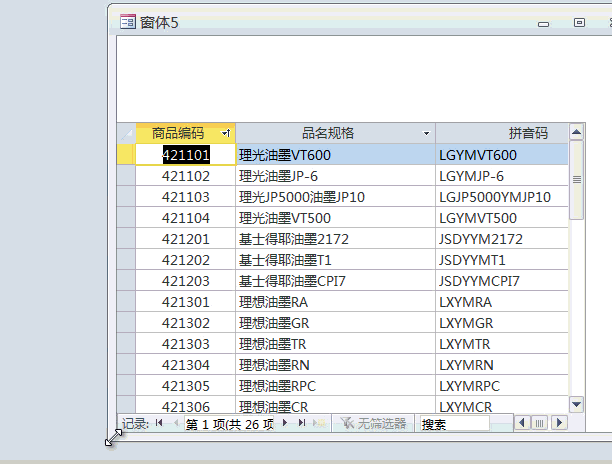Screen dimensions: 612x464
Task: Open 品名规格 column filter dropdown
Action: tap(427, 133)
